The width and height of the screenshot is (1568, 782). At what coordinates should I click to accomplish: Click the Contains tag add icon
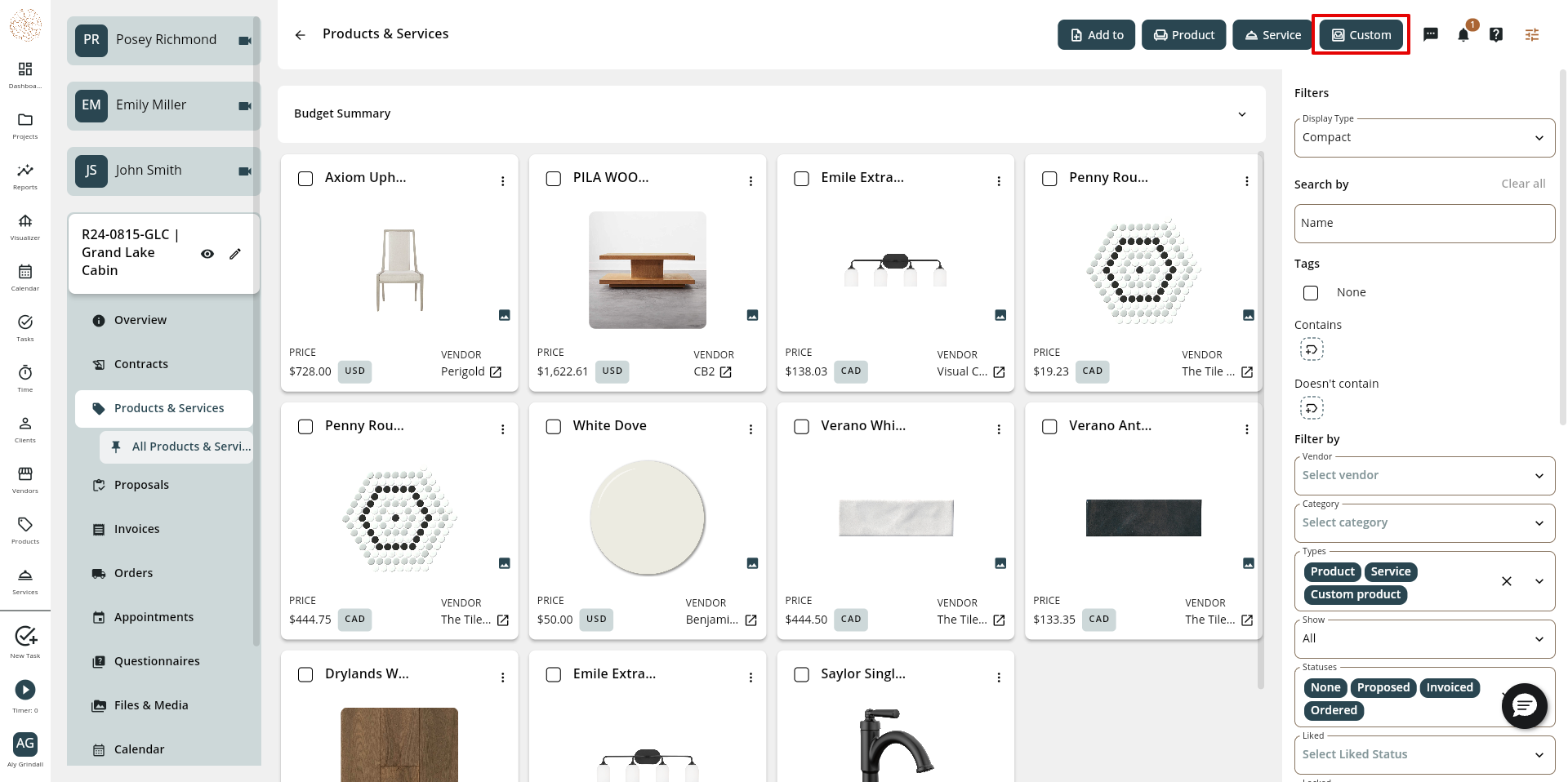[x=1312, y=349]
